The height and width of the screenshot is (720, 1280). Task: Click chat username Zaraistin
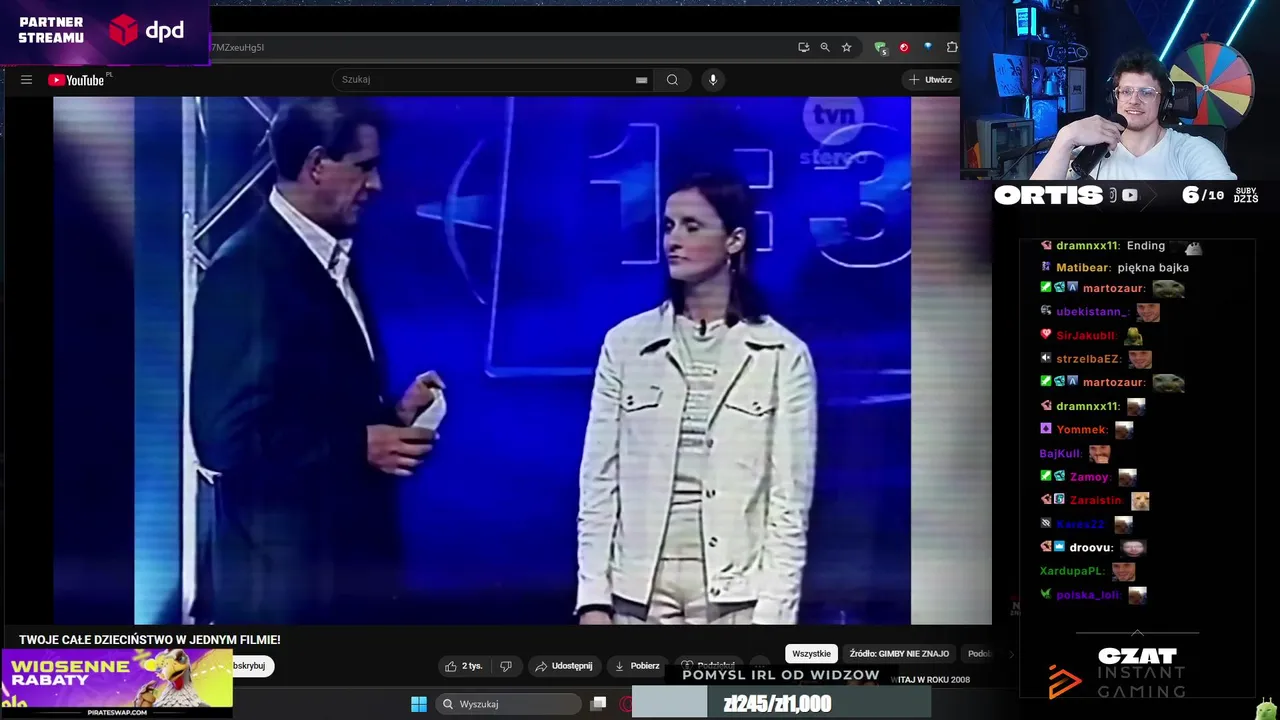click(1096, 500)
